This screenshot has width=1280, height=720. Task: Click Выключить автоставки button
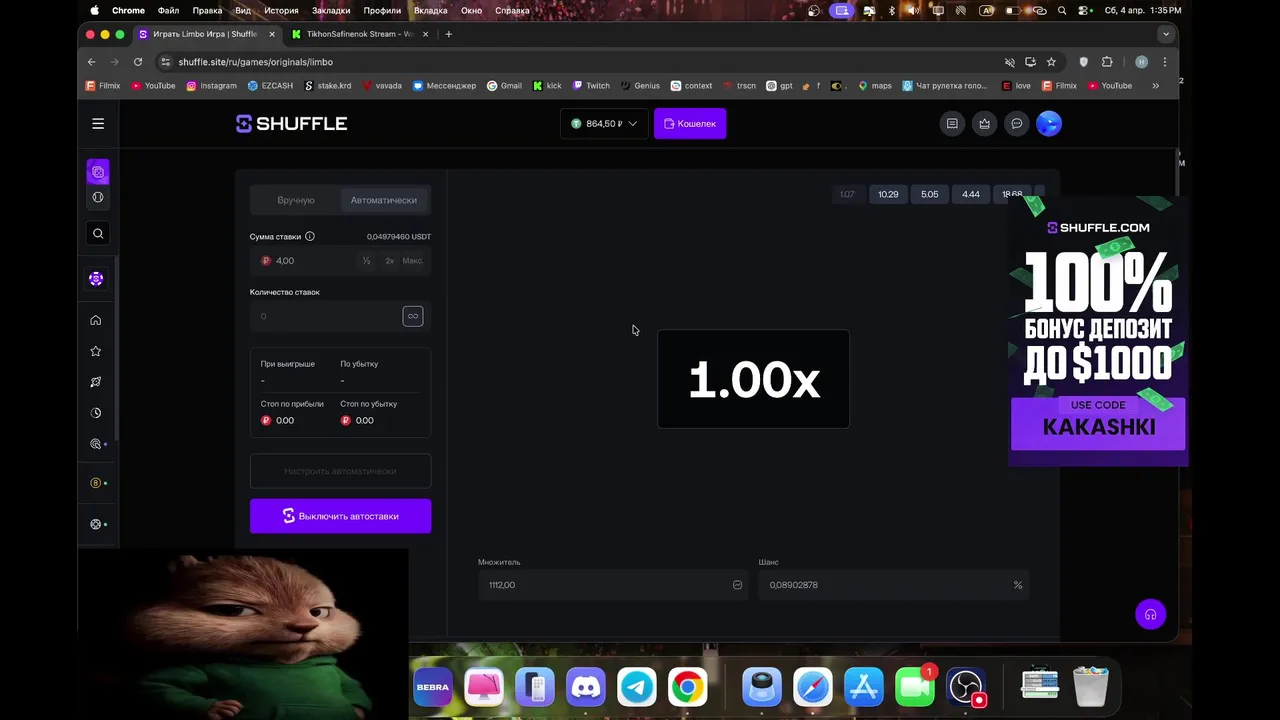pyautogui.click(x=340, y=516)
